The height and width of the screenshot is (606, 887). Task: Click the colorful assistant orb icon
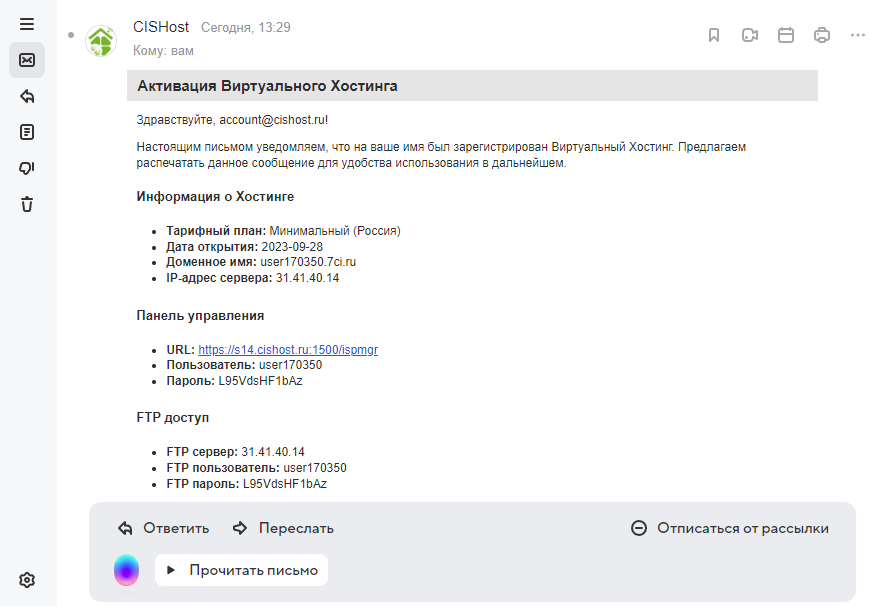pos(126,570)
